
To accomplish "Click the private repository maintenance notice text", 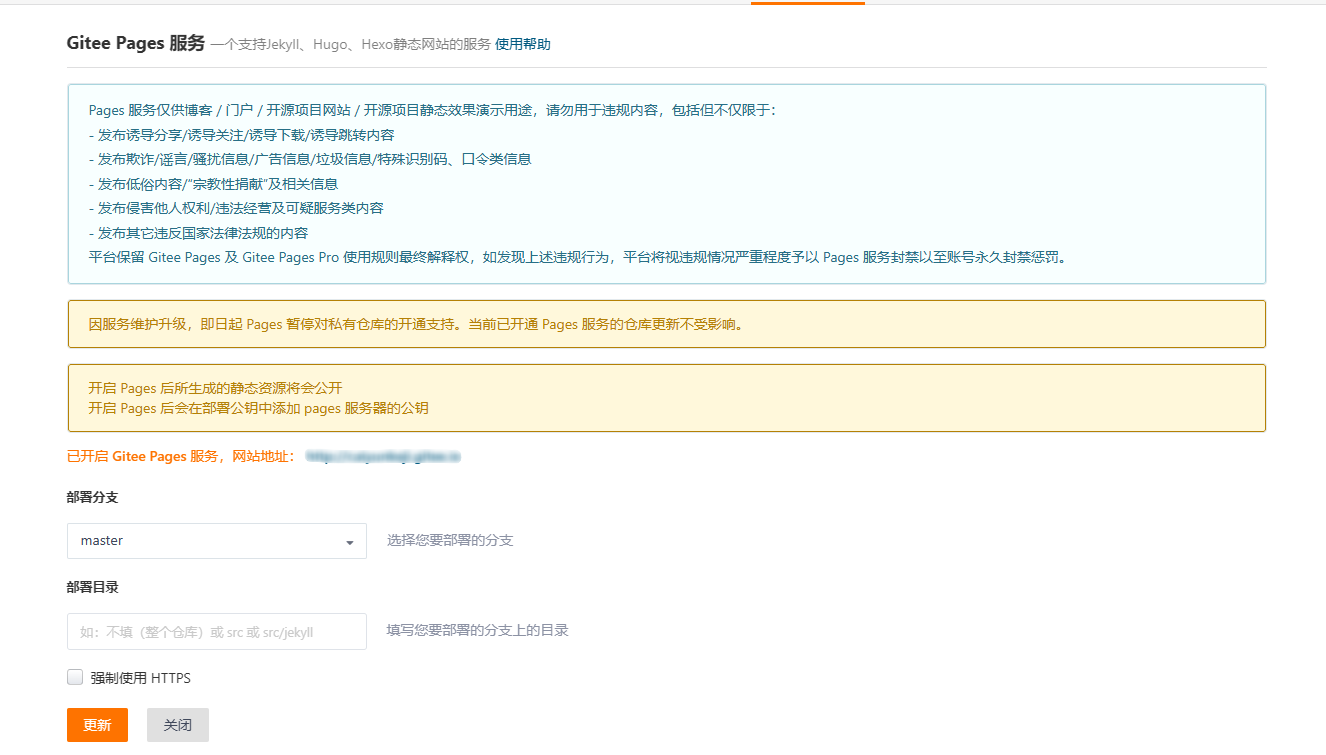I will coord(416,325).
